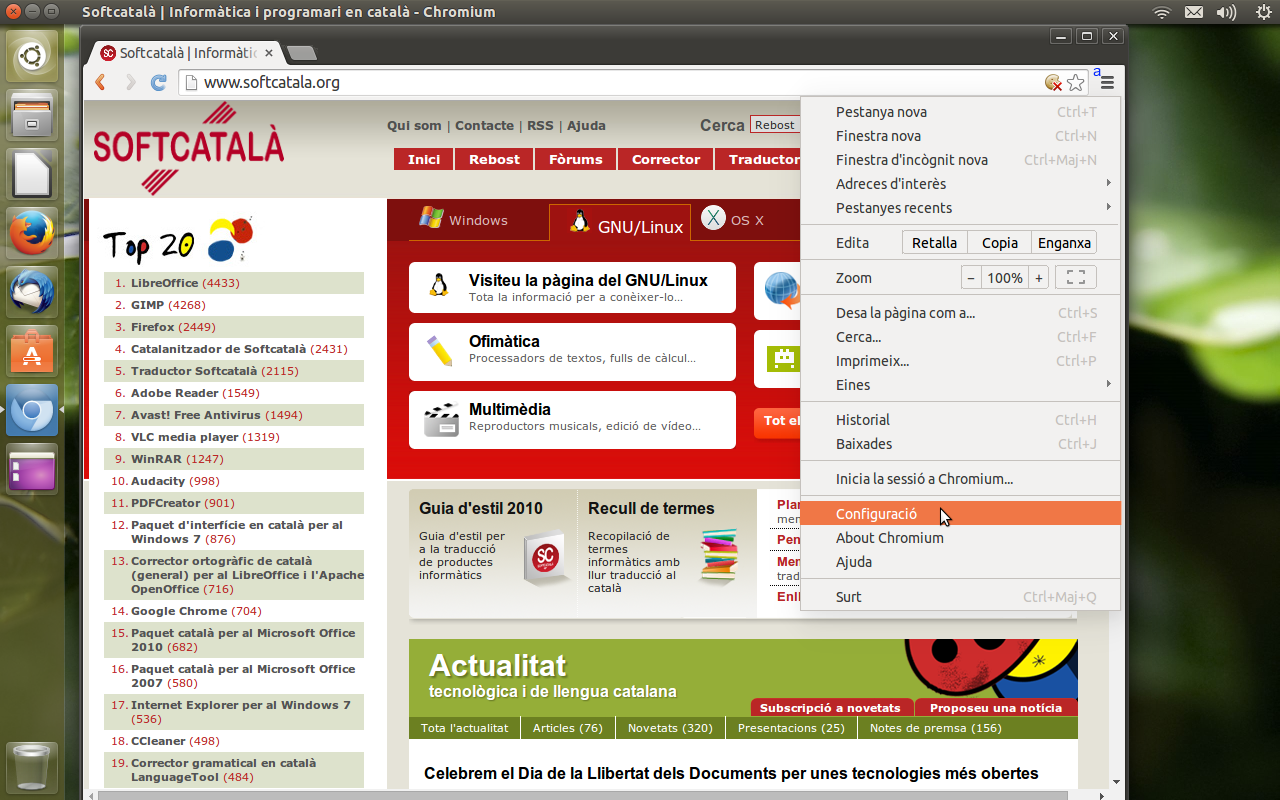Viewport: 1280px width, 800px height.
Task: Click the RSS link in header
Action: (x=540, y=125)
